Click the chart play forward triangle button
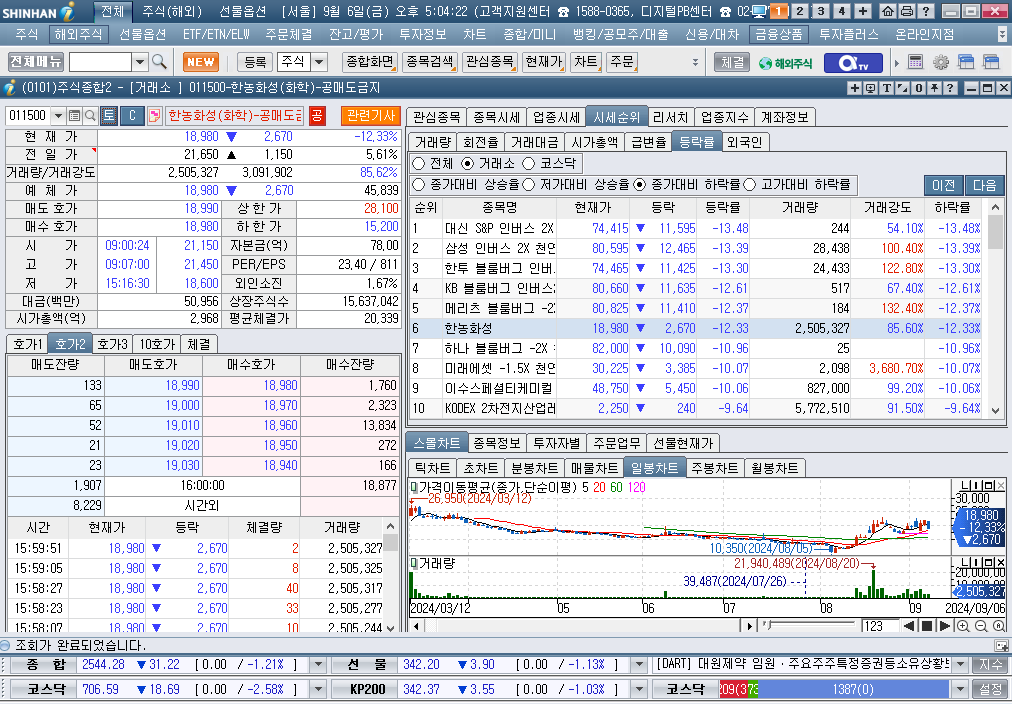The width and height of the screenshot is (1012, 704). [x=944, y=626]
